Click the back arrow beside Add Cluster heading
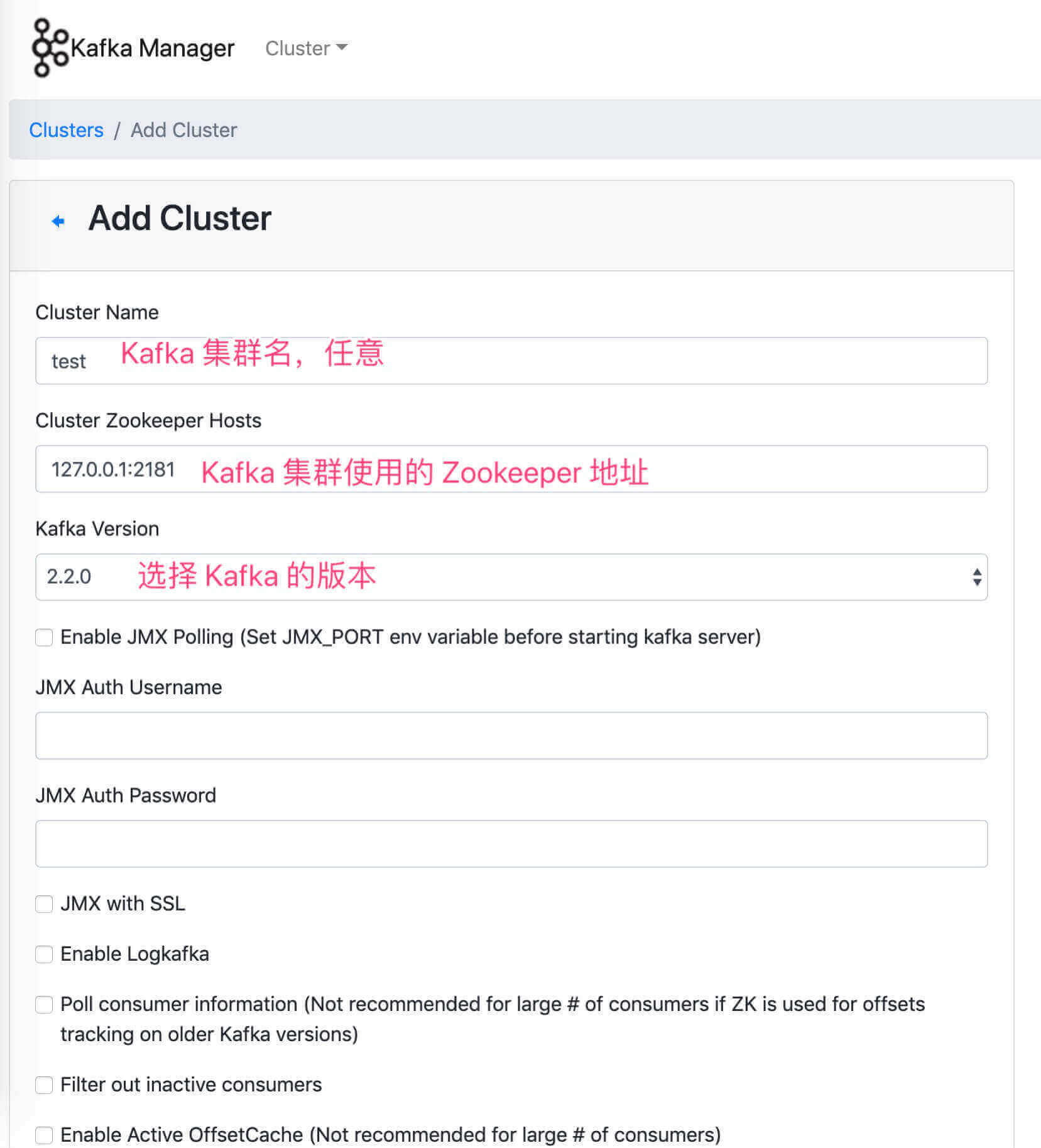 pyautogui.click(x=58, y=221)
